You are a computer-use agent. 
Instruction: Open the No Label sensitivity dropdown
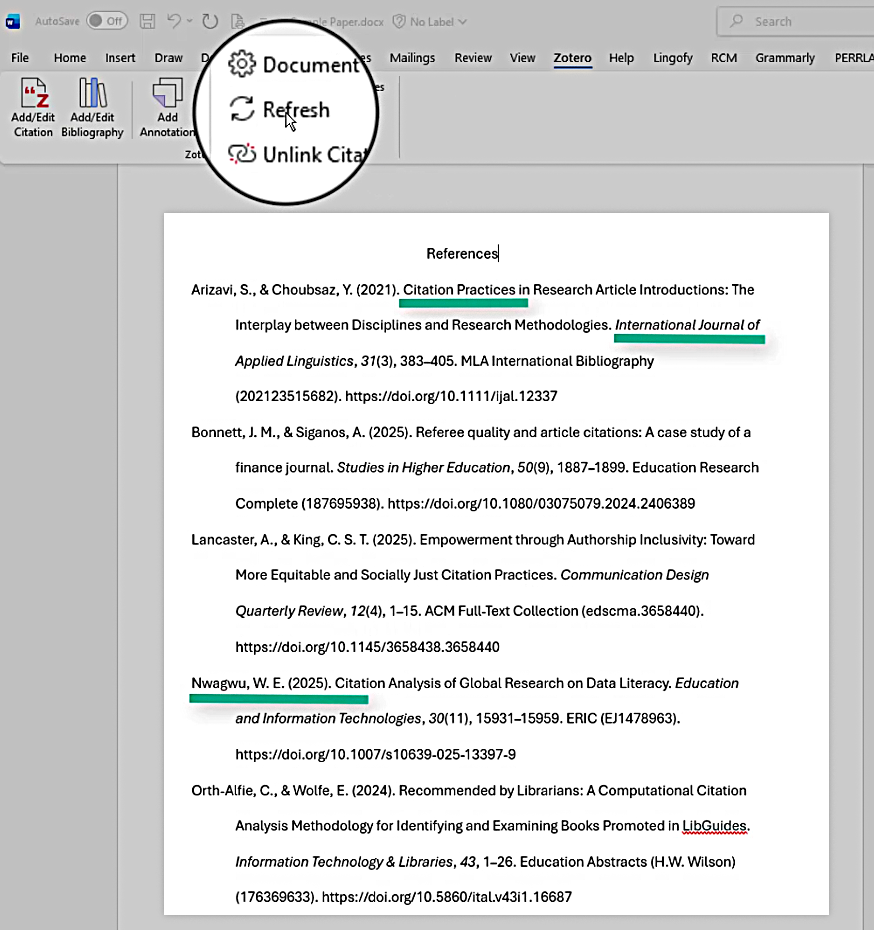(x=430, y=21)
